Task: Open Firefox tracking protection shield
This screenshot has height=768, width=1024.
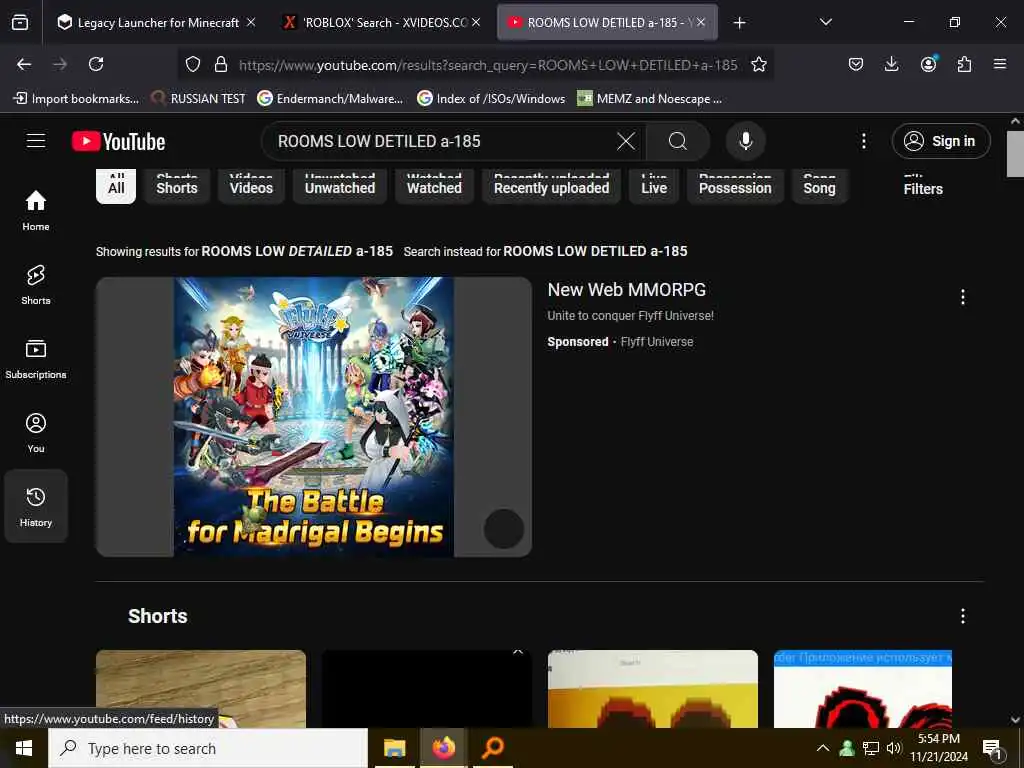Action: [193, 64]
